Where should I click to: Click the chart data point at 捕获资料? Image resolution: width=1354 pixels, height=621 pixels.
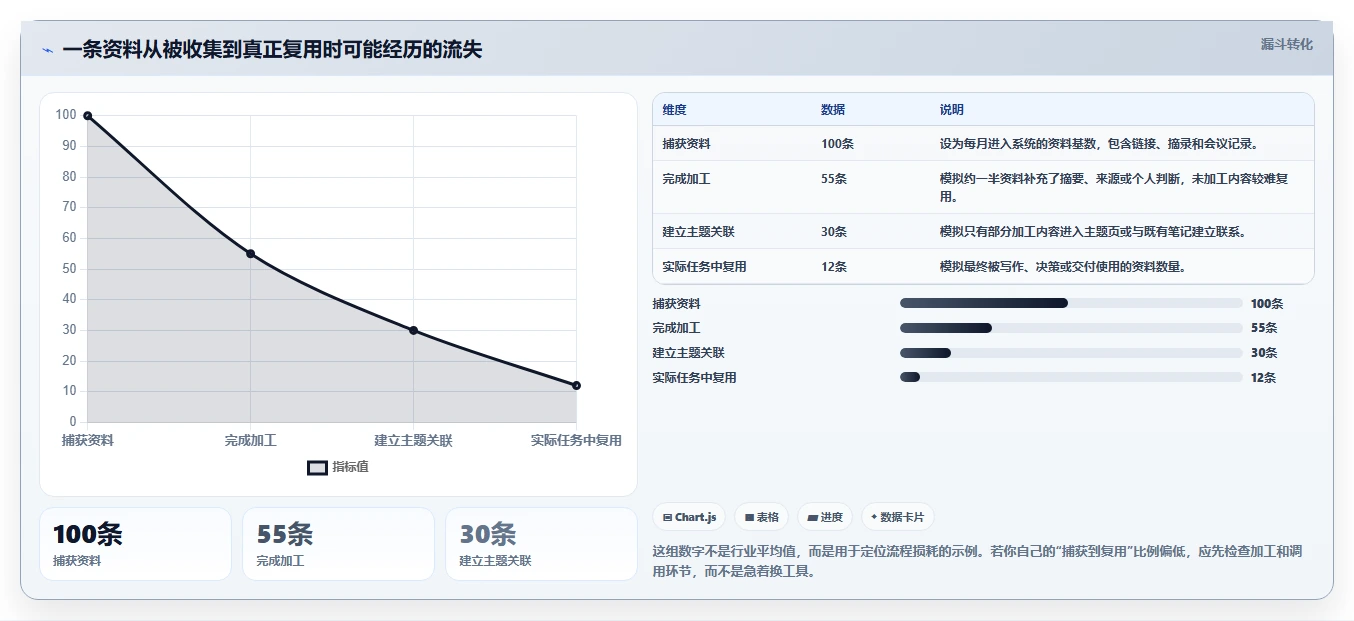[x=88, y=116]
